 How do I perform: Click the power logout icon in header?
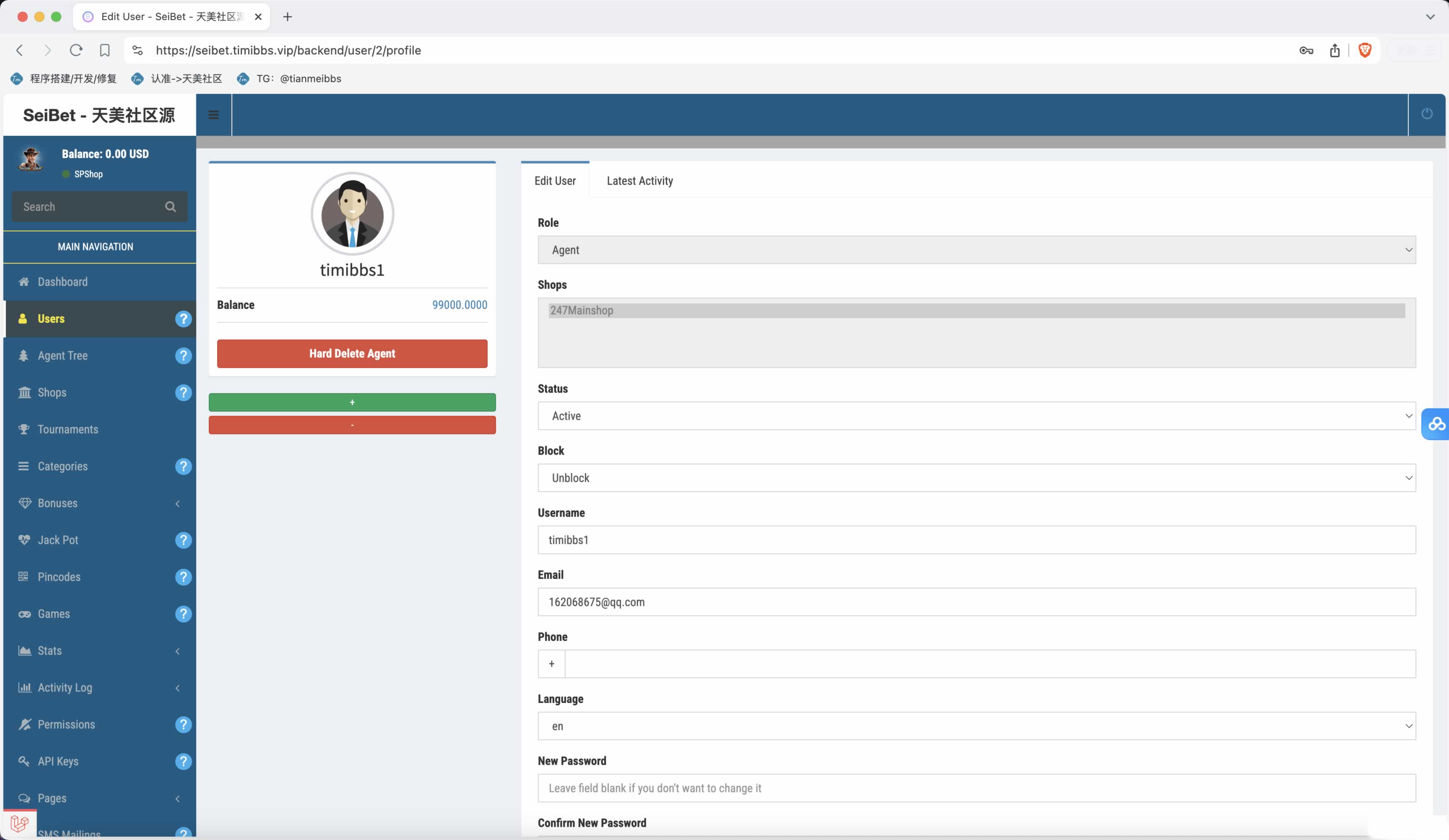click(1427, 114)
